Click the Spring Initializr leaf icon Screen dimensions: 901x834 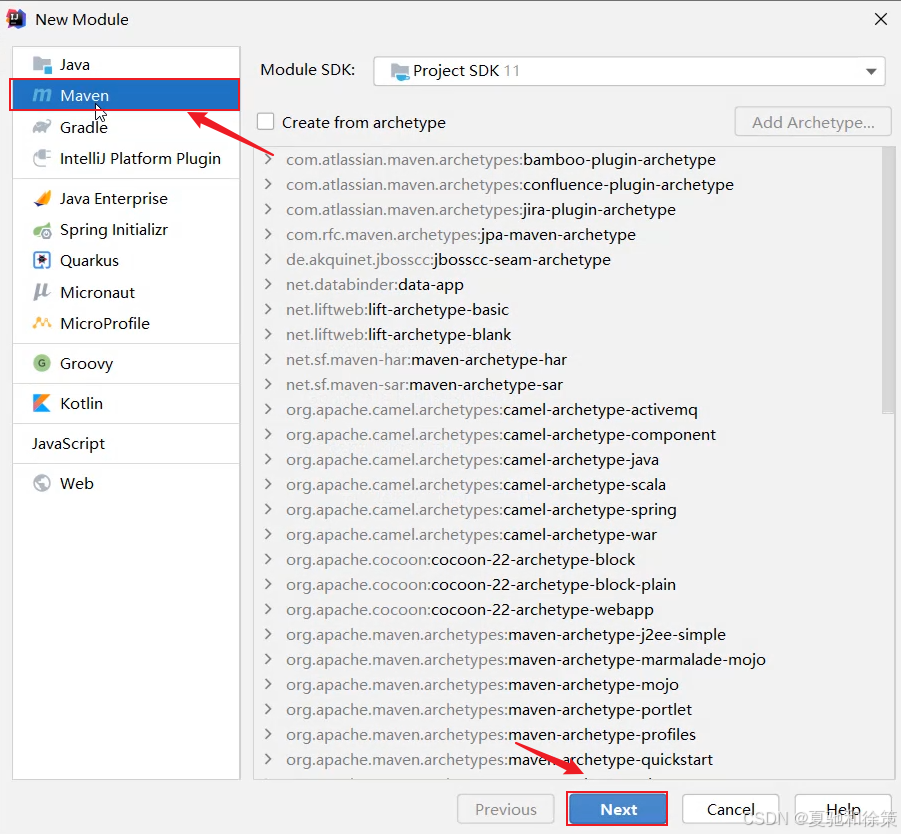click(x=42, y=230)
